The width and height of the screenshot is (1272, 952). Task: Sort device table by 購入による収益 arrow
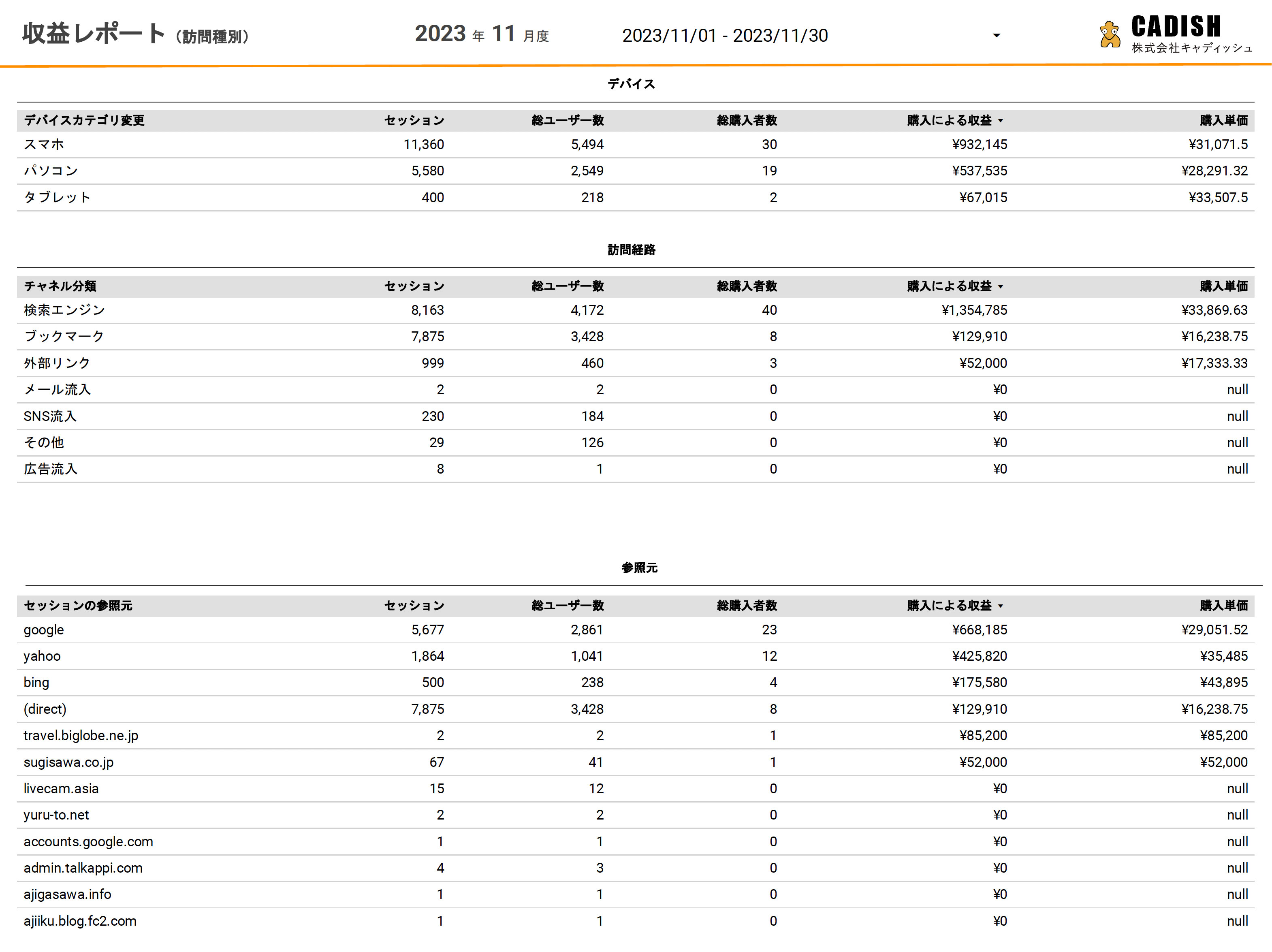pyautogui.click(x=1001, y=121)
